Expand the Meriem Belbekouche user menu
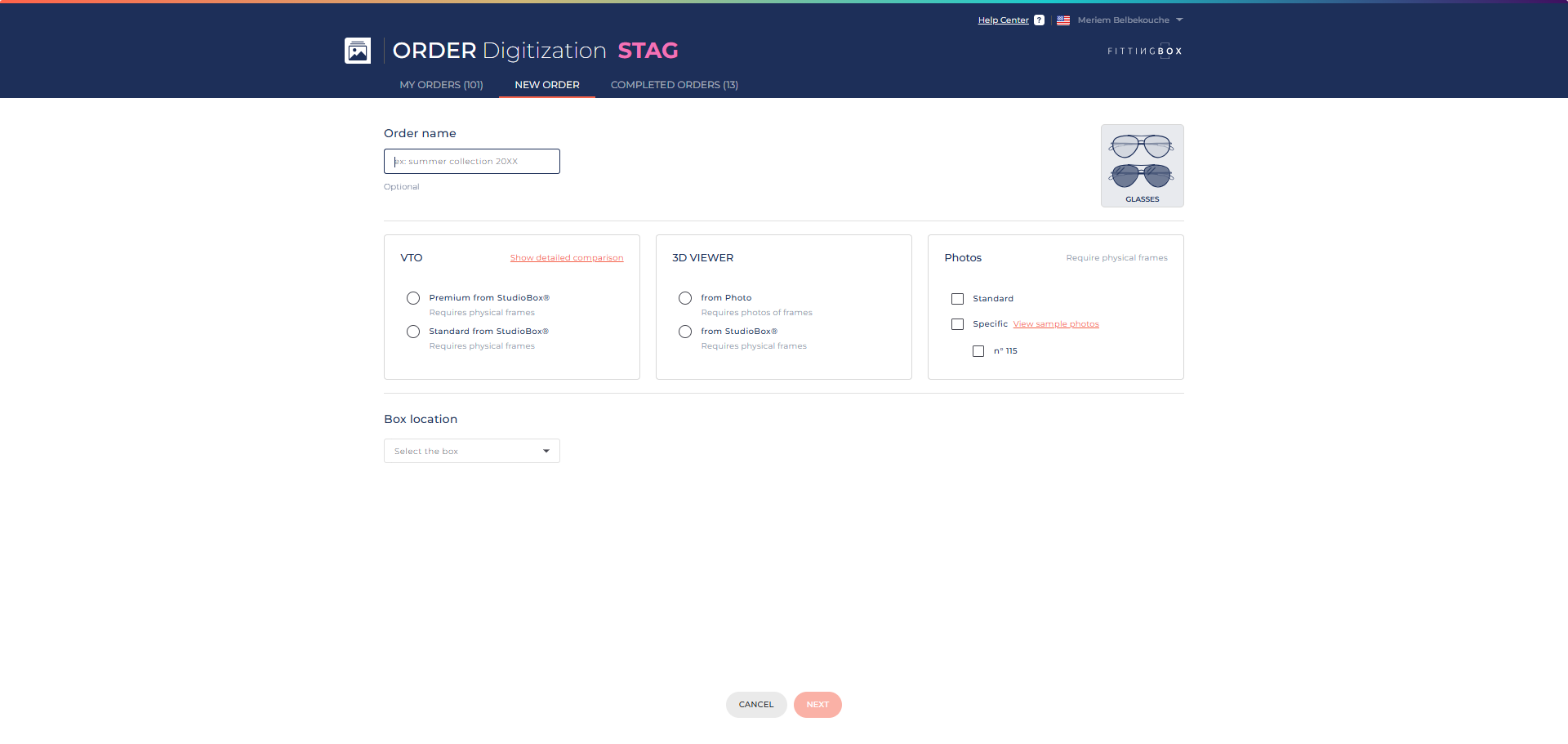This screenshot has width=1568, height=744. pos(1129,20)
